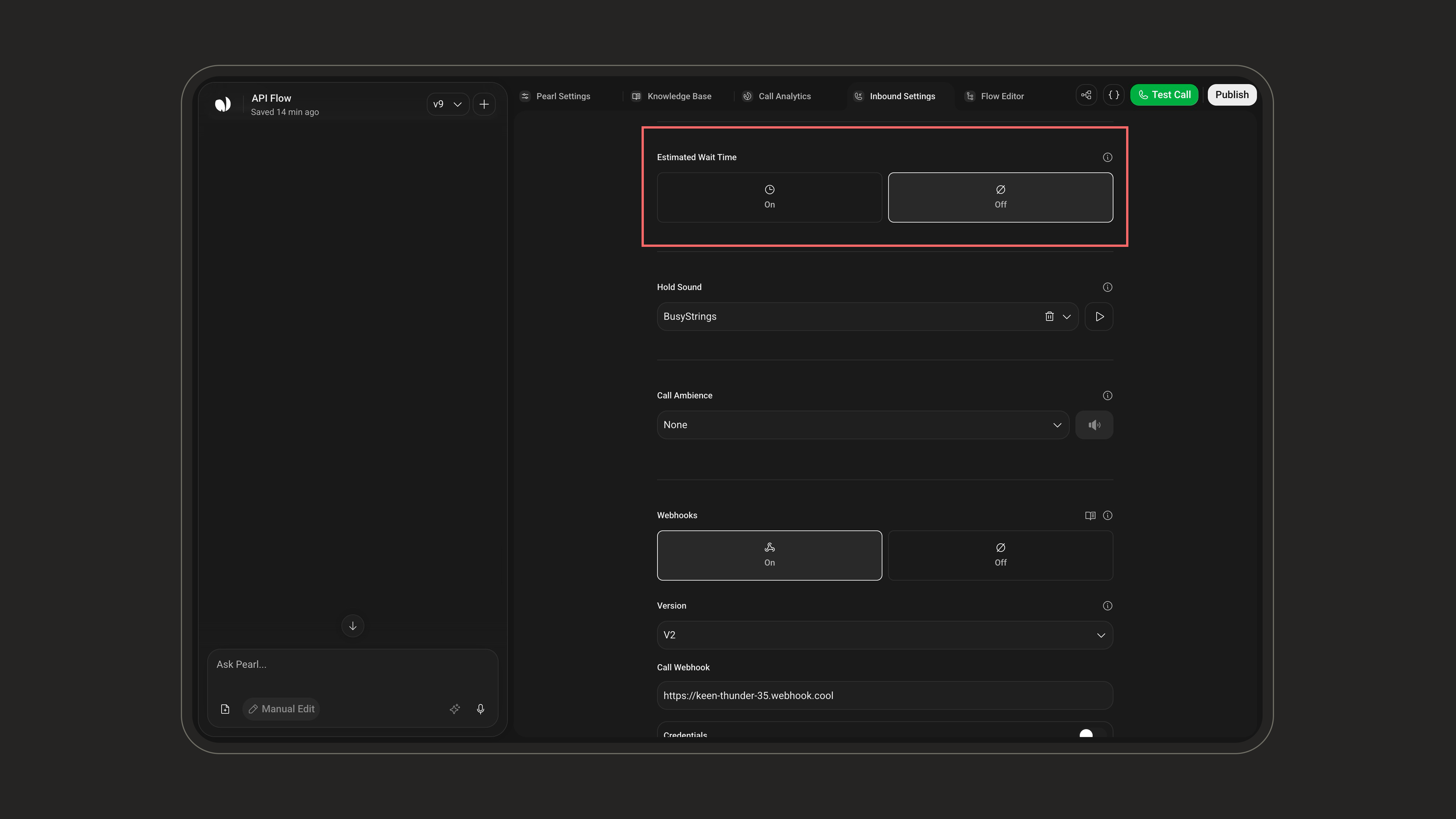The width and height of the screenshot is (1456, 819).
Task: Play the BusyStrings hold sound preview
Action: click(1099, 317)
